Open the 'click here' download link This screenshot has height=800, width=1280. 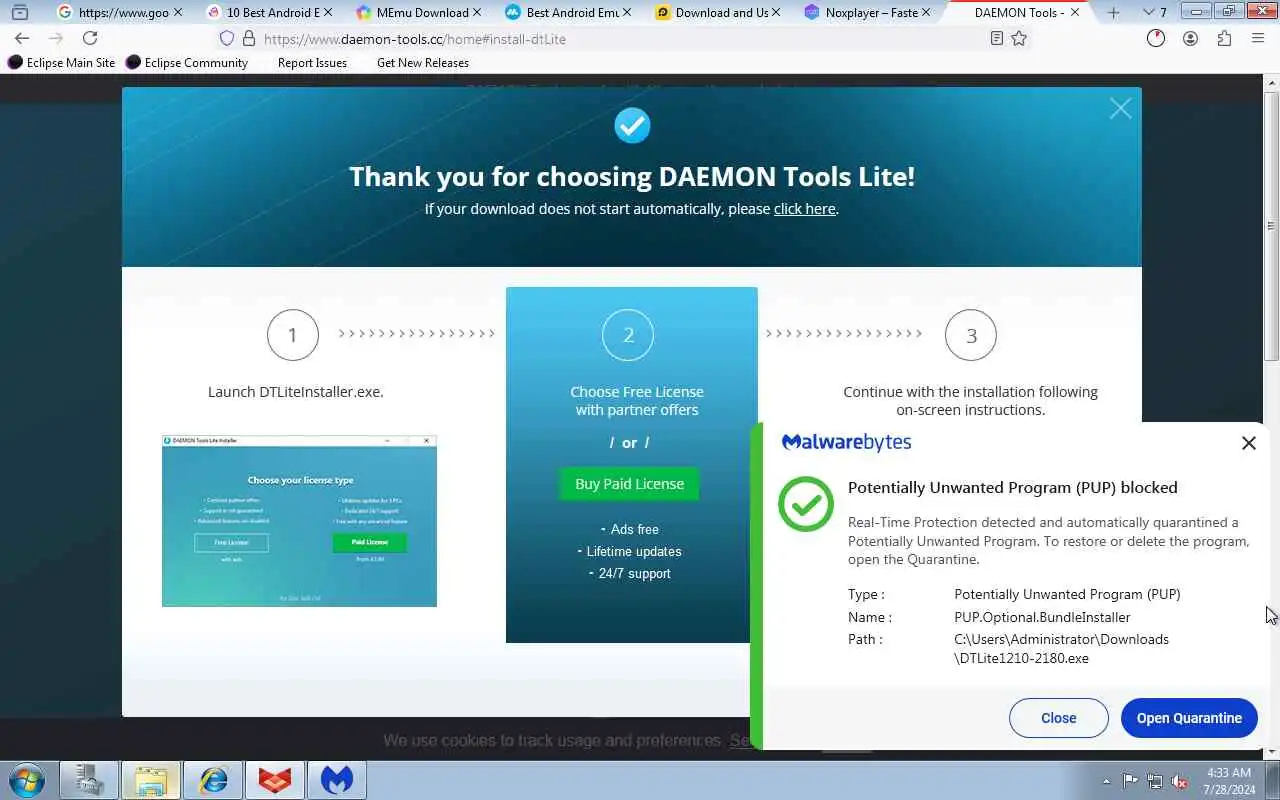click(x=804, y=209)
